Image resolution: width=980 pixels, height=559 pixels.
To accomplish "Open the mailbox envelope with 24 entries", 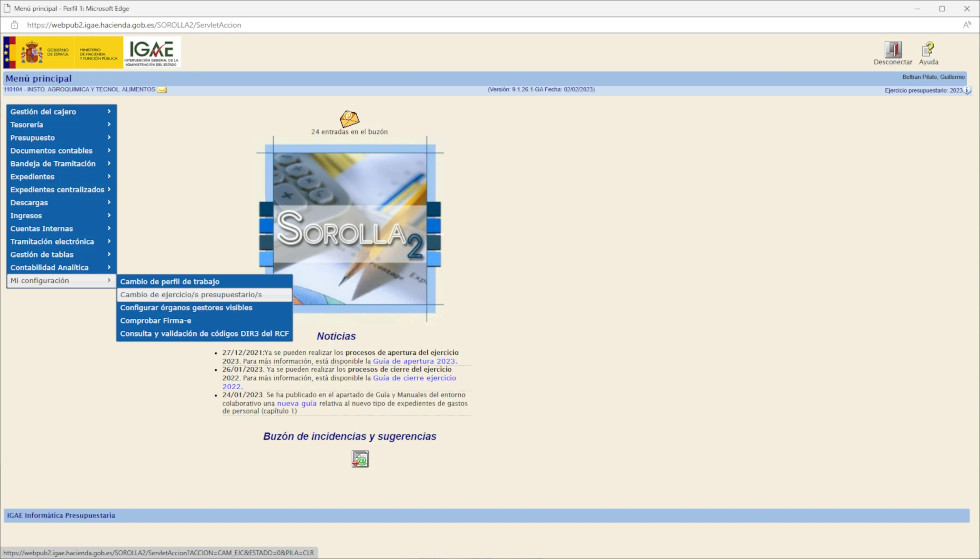I will [x=349, y=119].
